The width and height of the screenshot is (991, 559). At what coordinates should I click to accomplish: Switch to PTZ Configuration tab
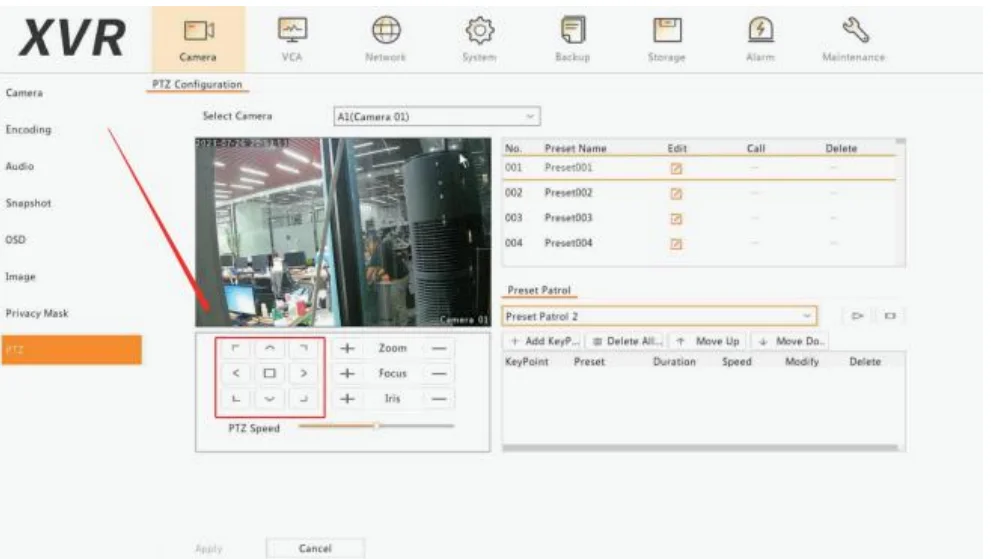click(x=197, y=84)
